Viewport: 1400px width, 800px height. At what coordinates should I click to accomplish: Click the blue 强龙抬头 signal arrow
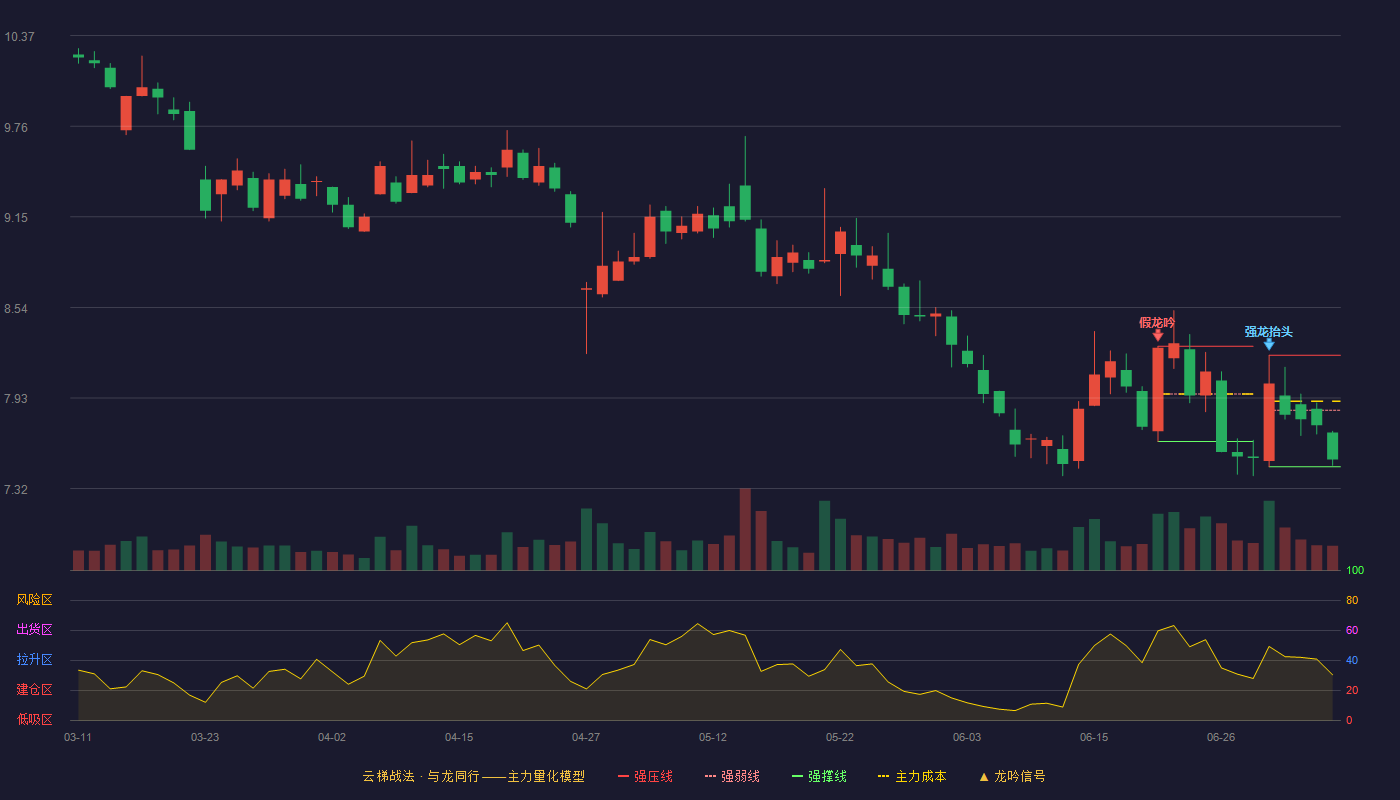coord(1269,344)
